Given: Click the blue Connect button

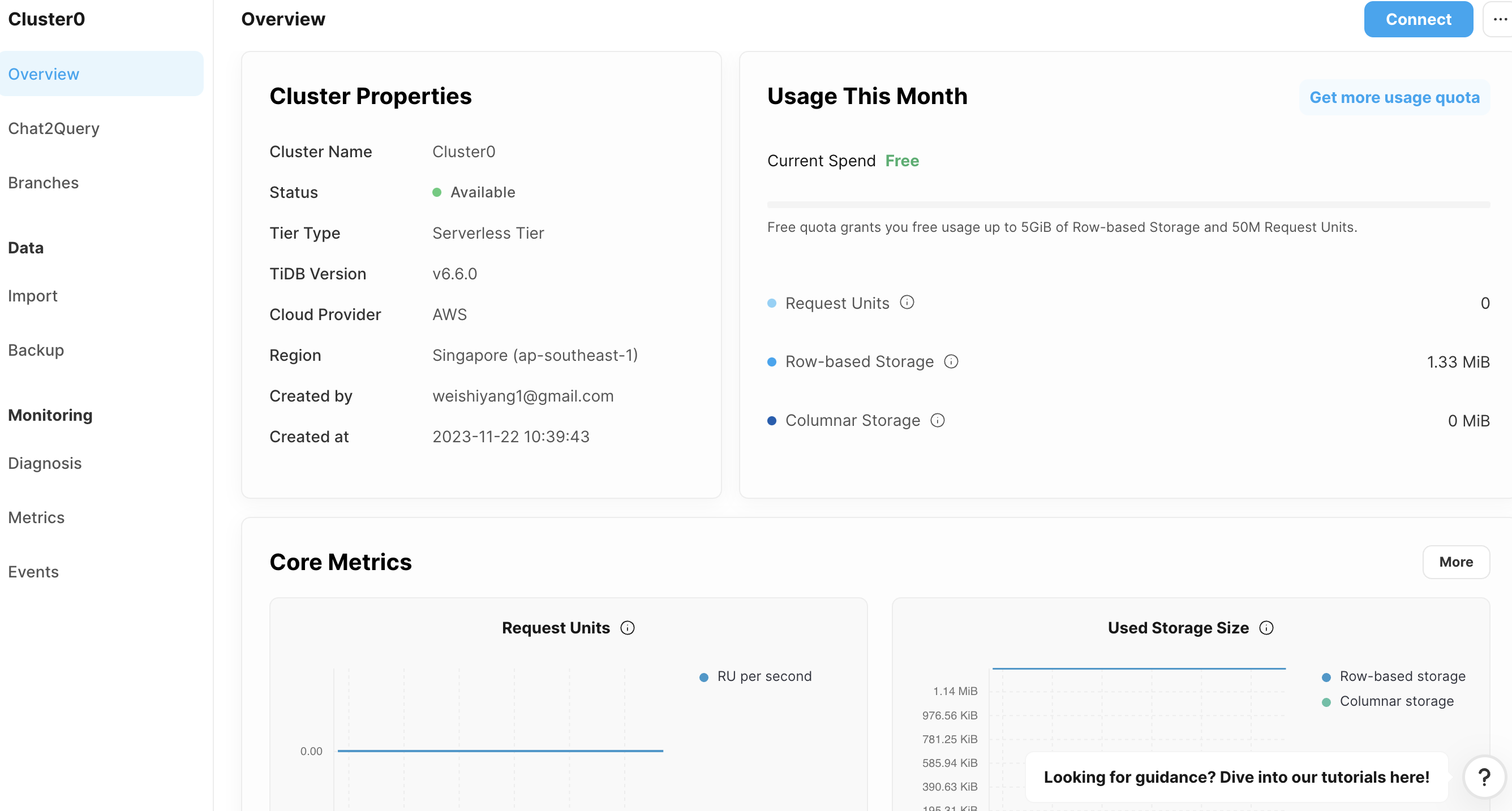Looking at the screenshot, I should pyautogui.click(x=1418, y=19).
